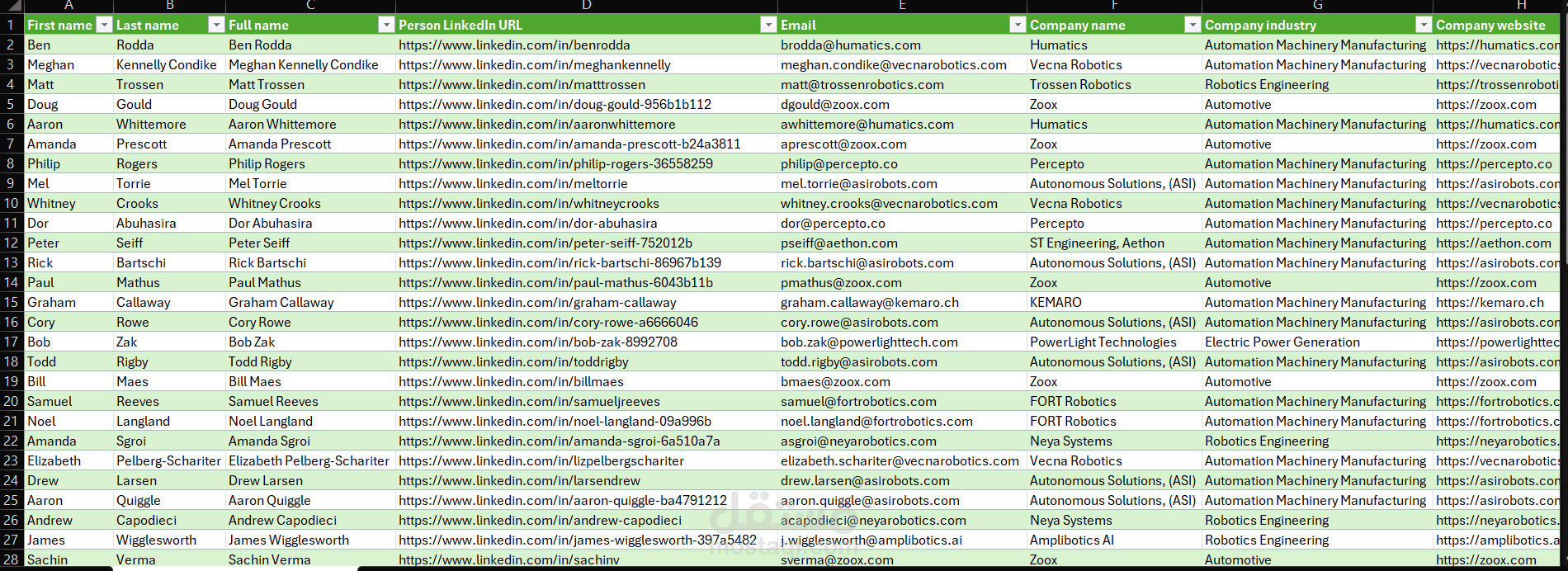Click the company cell 'KEMARO'
Screen dimensions: 1568x571
tap(1114, 302)
